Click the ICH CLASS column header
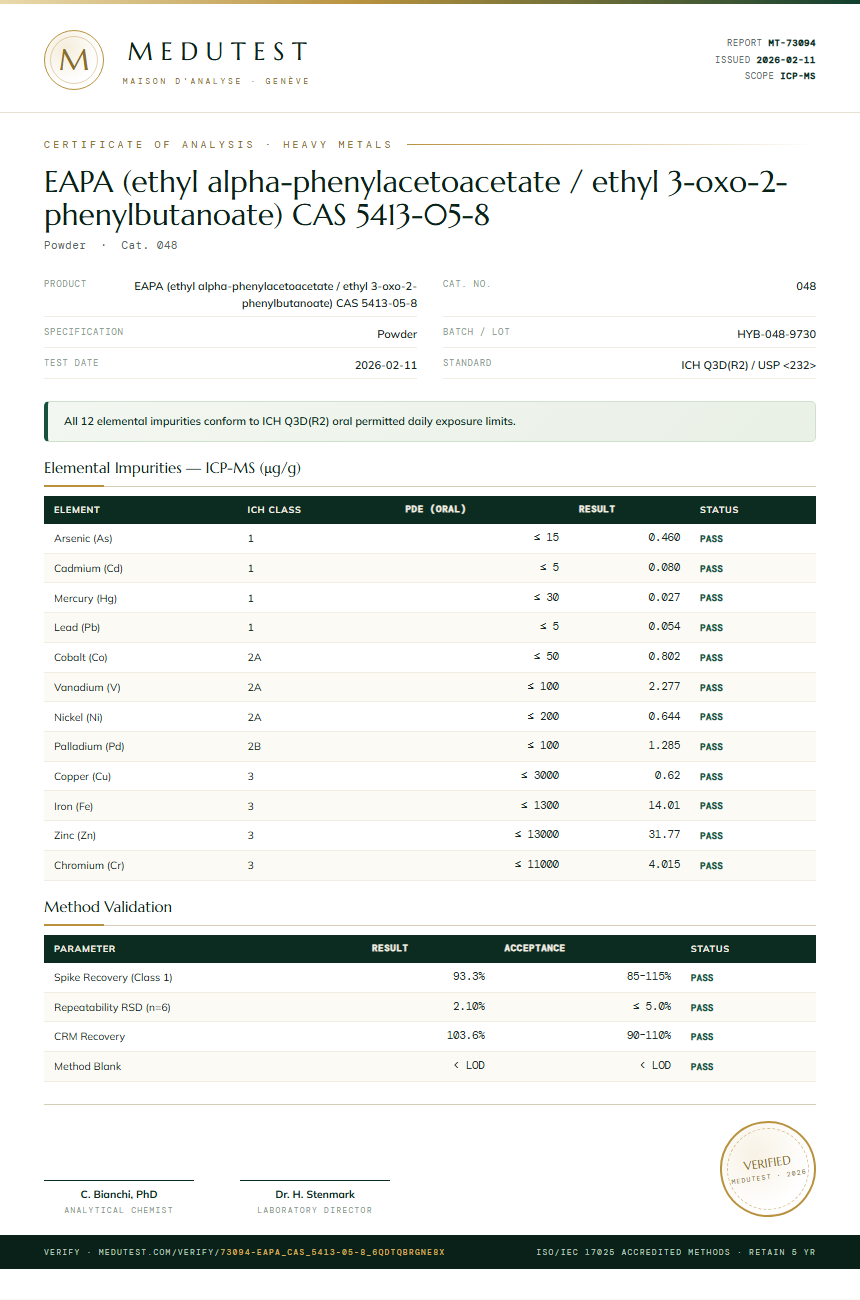 pyautogui.click(x=274, y=510)
